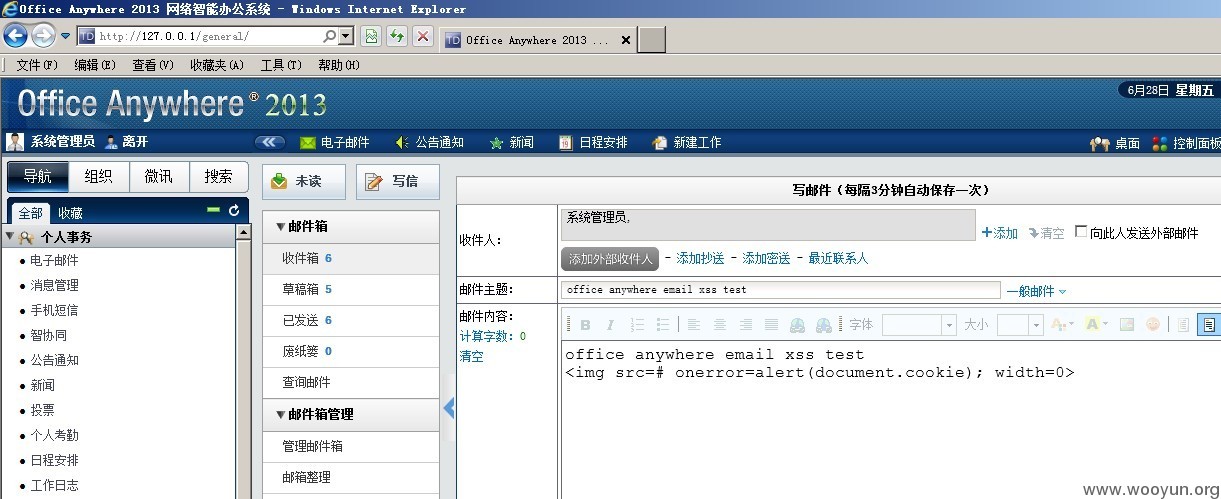Open recent pages dropdown beside forward arrow
1221x499 pixels.
point(66,36)
